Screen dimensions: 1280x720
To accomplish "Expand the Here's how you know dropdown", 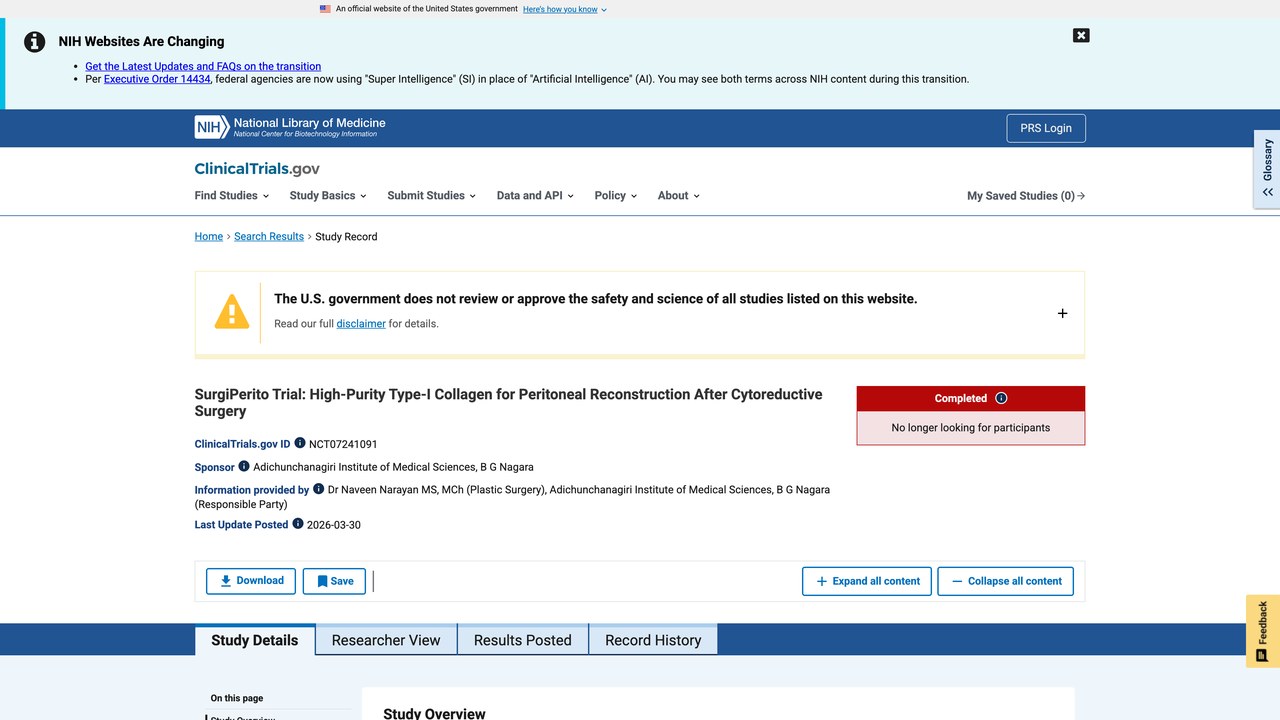I will click(x=564, y=9).
